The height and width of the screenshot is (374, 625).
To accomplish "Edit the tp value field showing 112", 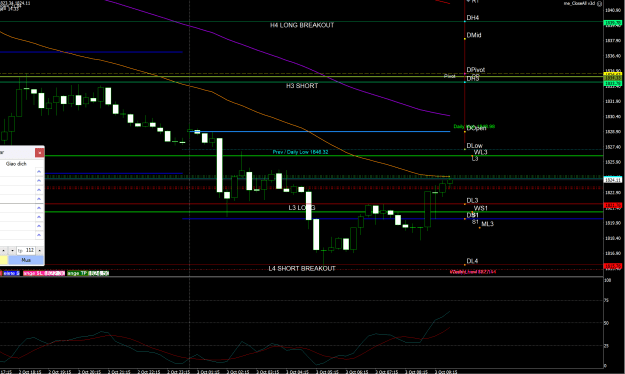I will 26,250.
